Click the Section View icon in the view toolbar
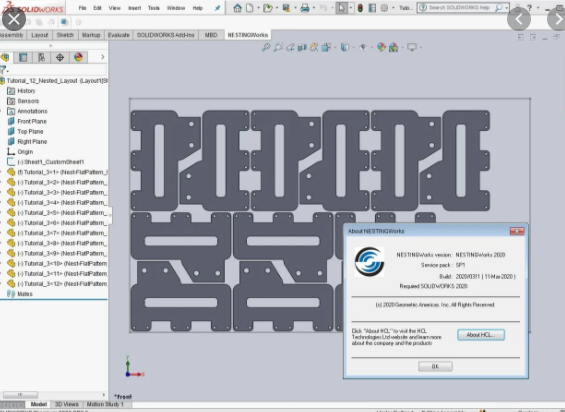Screen dimensions: 565x412 [x=302, y=47]
